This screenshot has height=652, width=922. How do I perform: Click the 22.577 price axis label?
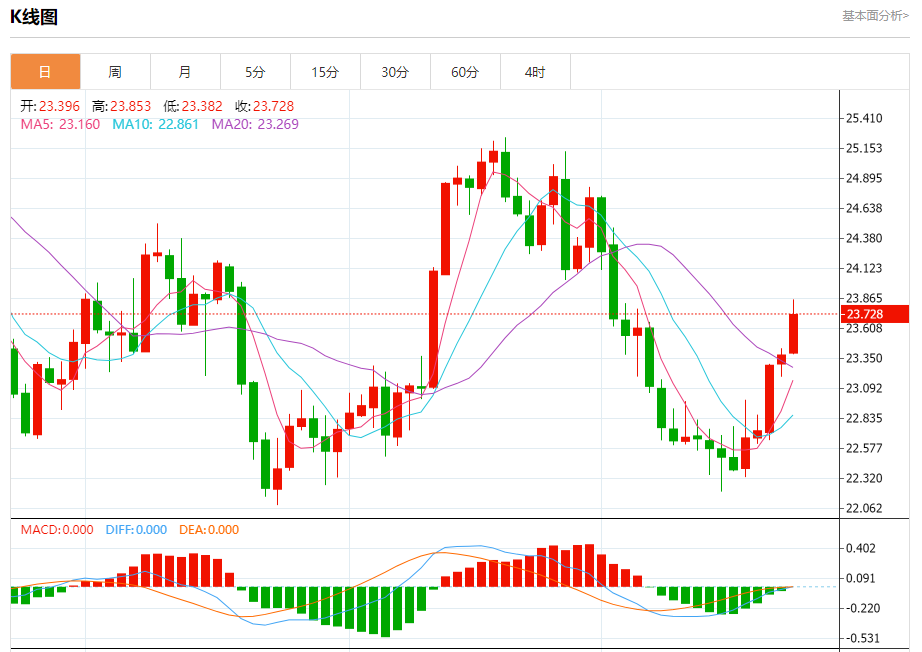pos(864,448)
